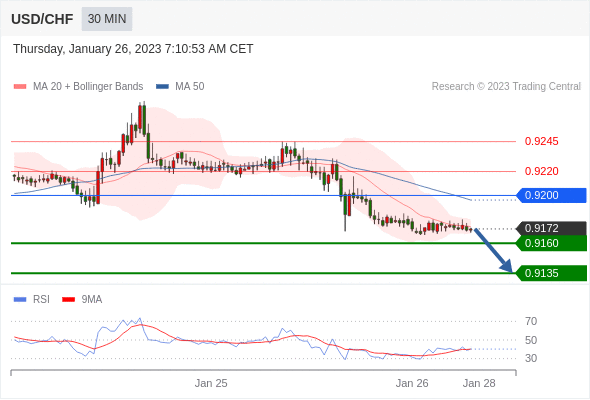
Task: Click the Jan 28 date axis label
Action: 479,383
